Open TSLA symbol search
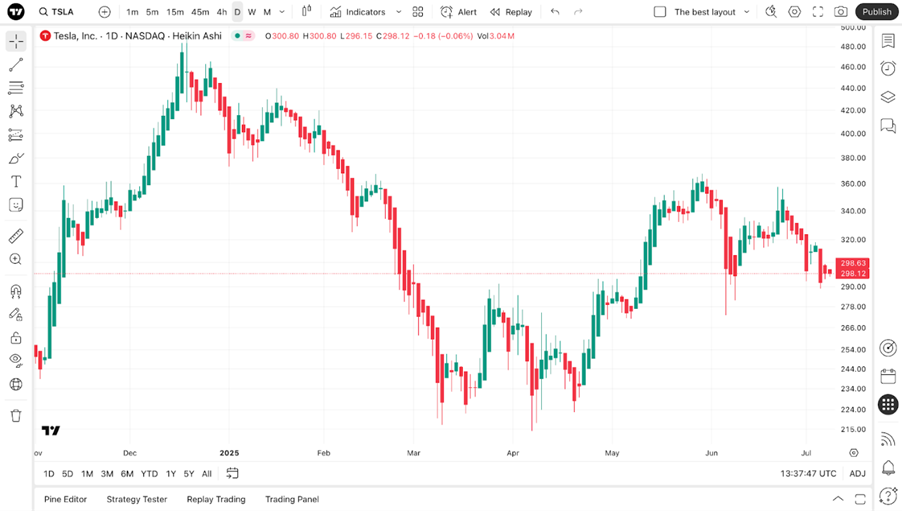 click(56, 12)
